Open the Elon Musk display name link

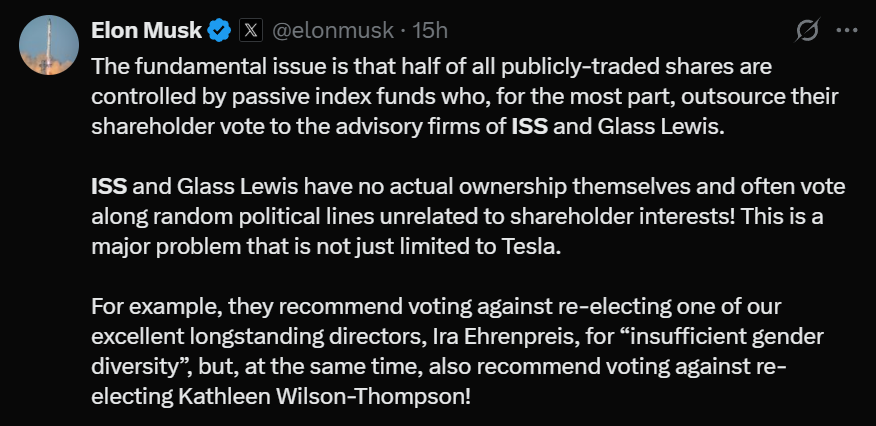(146, 31)
